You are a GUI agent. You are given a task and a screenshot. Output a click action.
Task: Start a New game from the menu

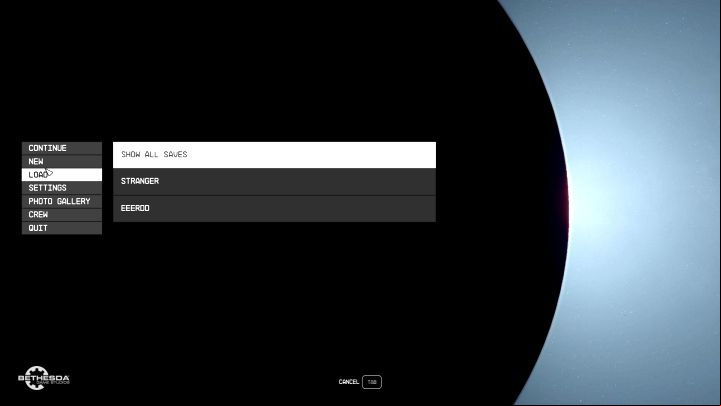point(62,161)
